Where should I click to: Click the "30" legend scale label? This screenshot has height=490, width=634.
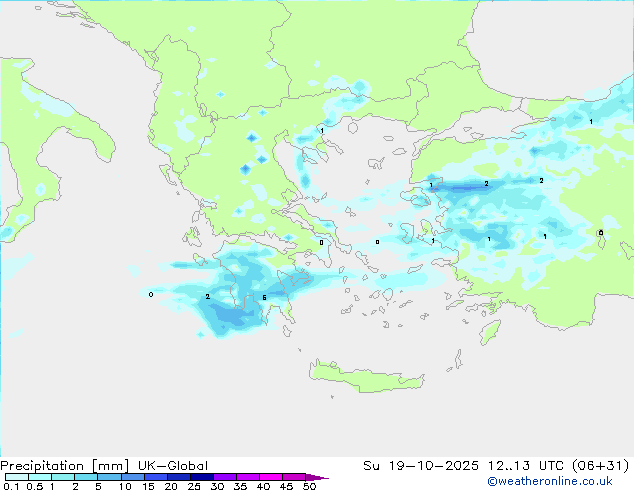coord(217,486)
